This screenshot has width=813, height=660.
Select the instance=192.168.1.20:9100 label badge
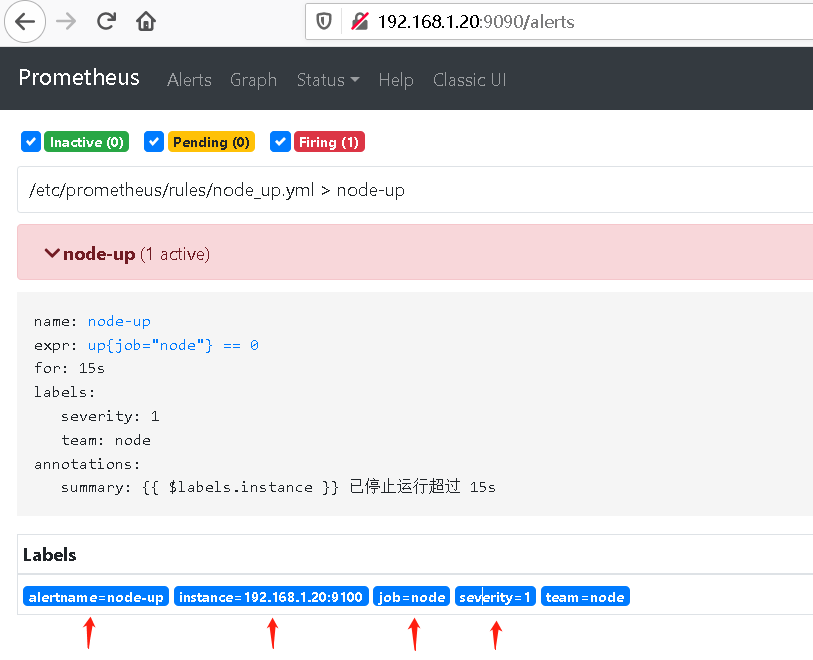[271, 596]
